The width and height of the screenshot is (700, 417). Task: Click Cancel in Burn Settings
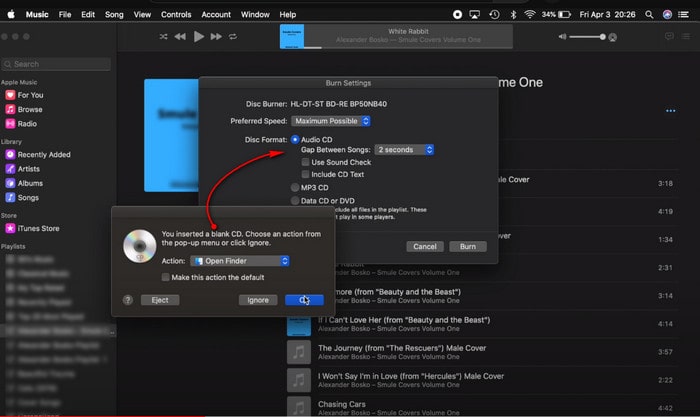[x=425, y=246]
